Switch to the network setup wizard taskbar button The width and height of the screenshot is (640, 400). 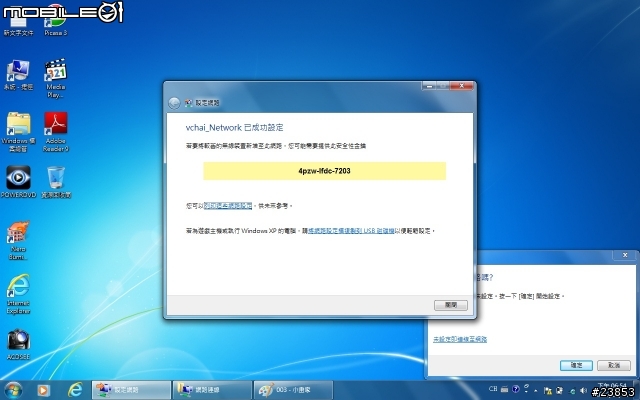click(131, 390)
